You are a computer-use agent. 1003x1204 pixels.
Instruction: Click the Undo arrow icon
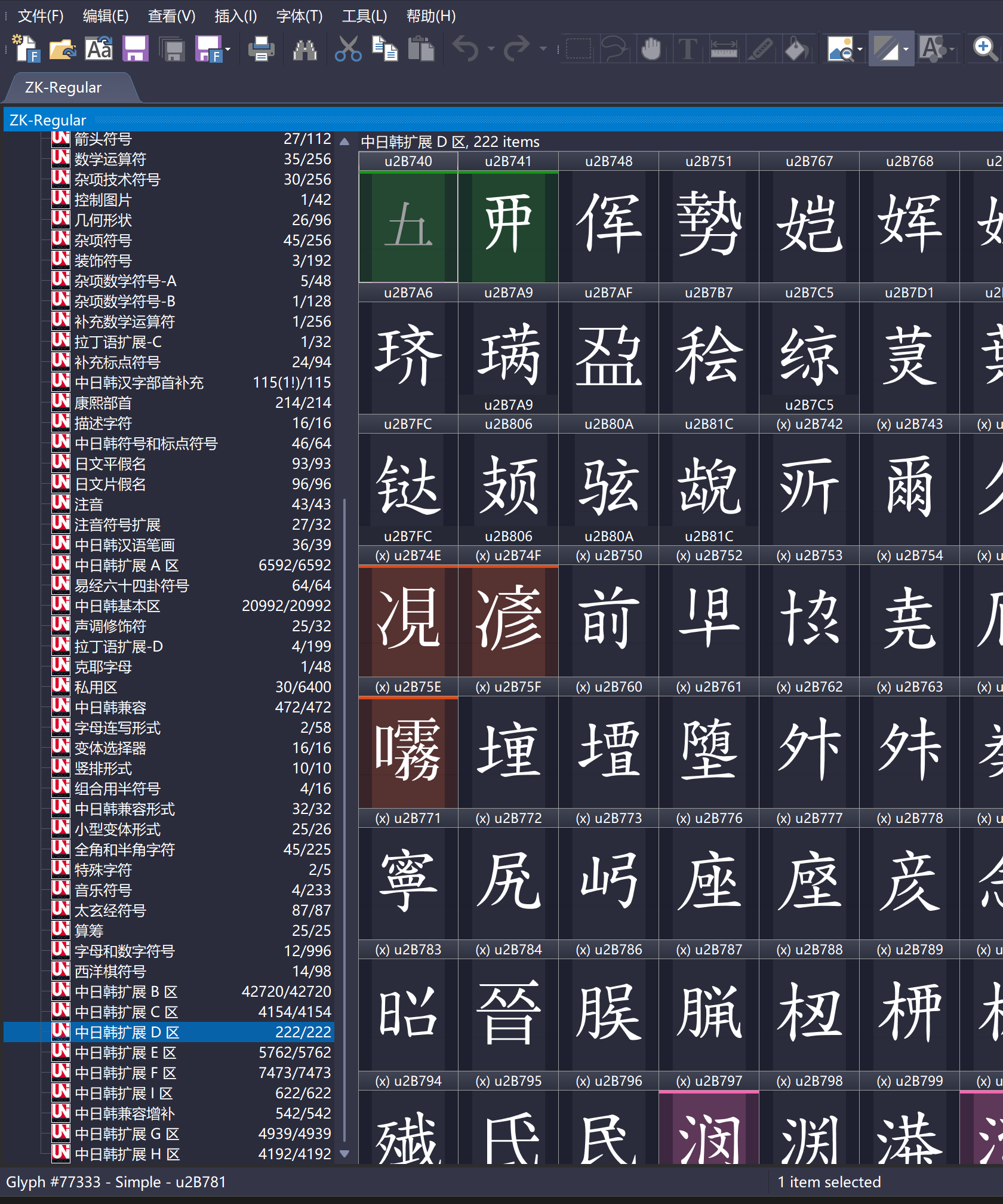click(466, 49)
